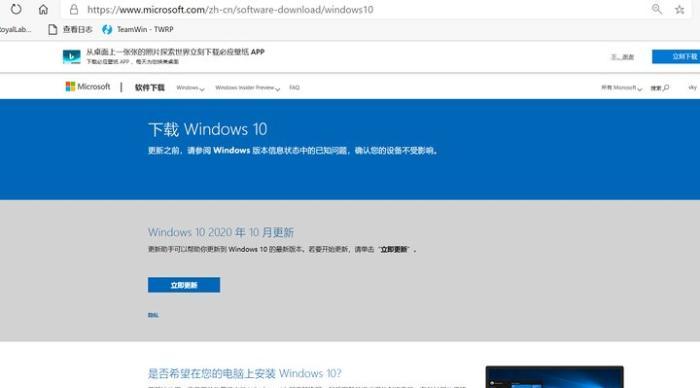Open the site search in the header

pyautogui.click(x=659, y=88)
